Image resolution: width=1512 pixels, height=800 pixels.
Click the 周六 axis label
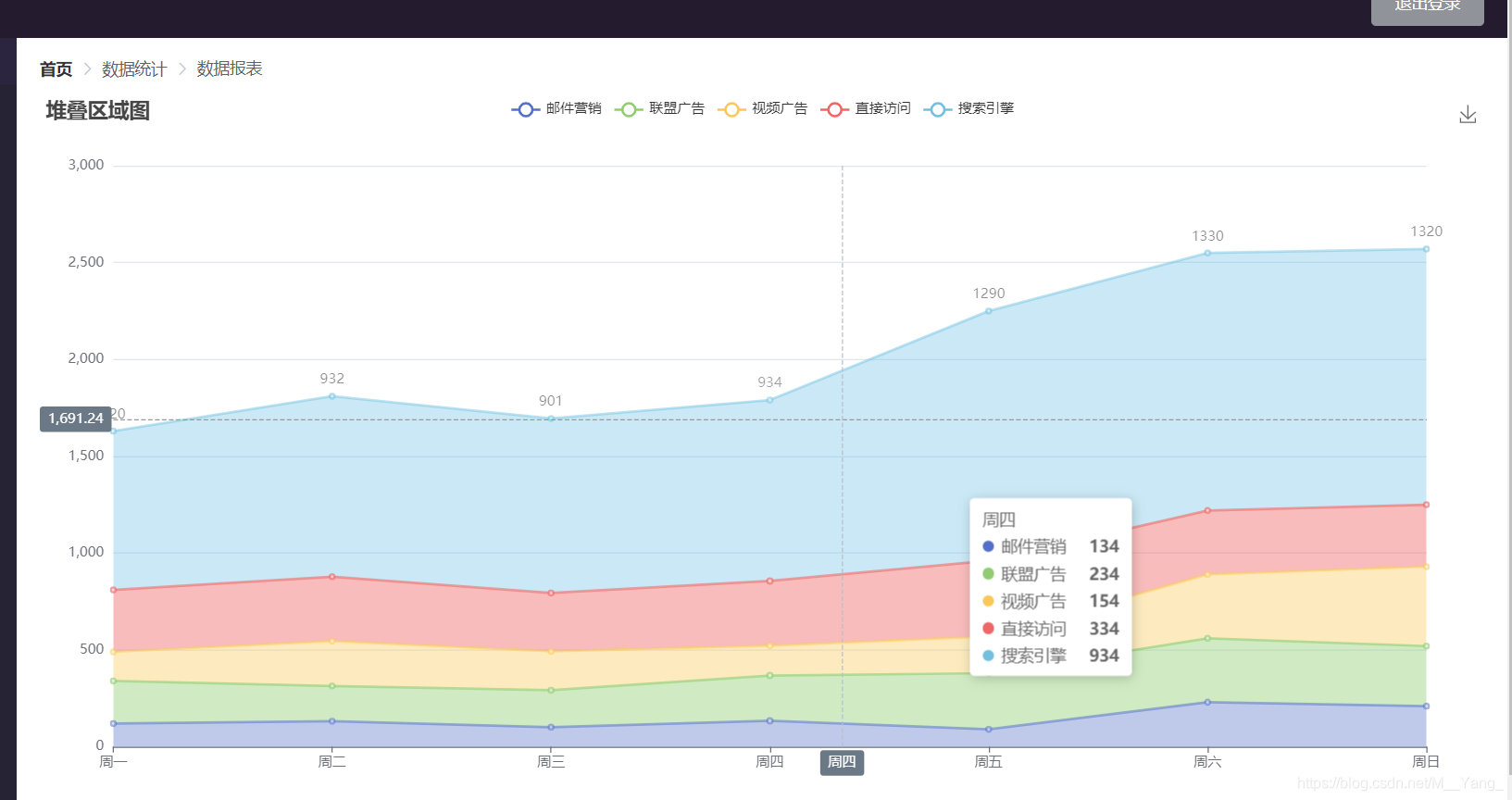tap(1207, 762)
